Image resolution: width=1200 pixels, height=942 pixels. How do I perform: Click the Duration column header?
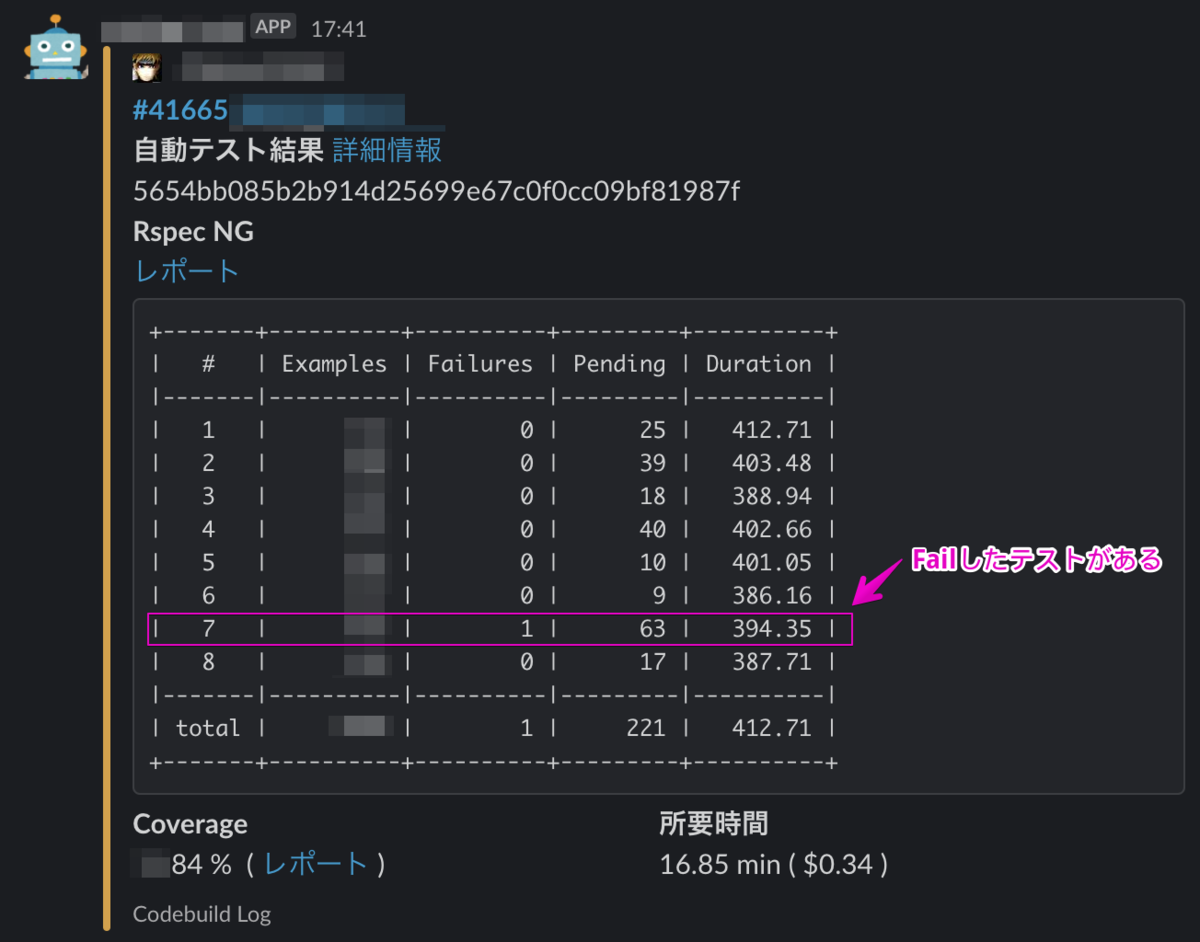coord(758,364)
